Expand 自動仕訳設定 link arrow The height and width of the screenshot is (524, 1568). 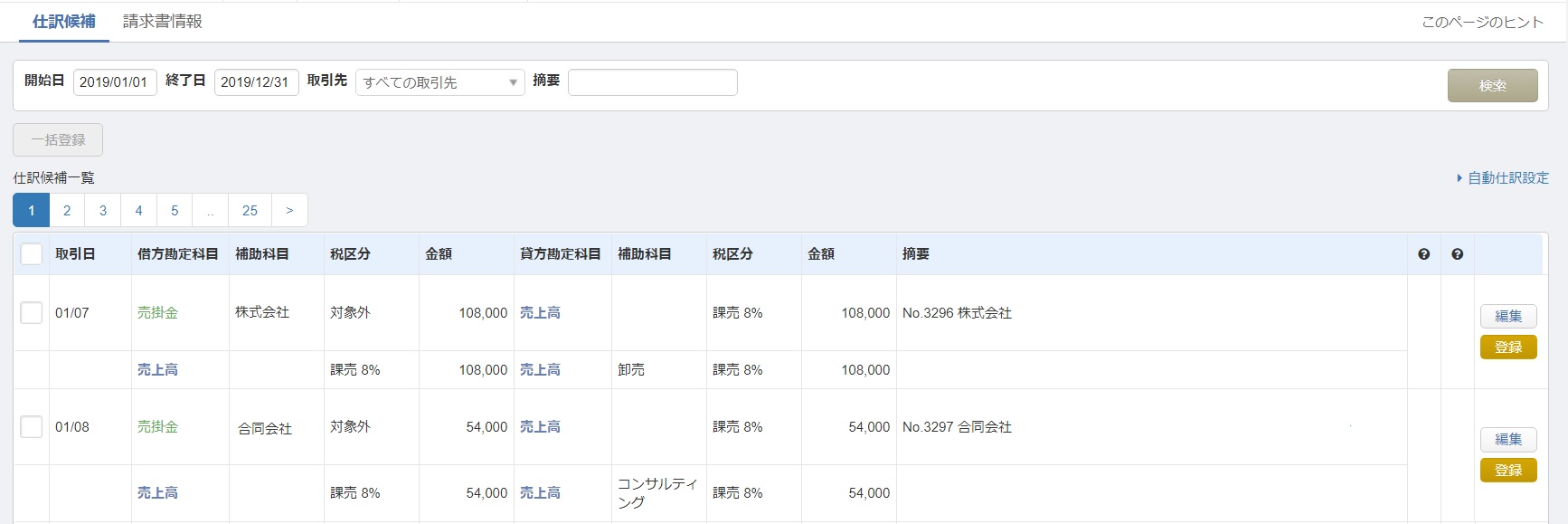[x=1459, y=178]
